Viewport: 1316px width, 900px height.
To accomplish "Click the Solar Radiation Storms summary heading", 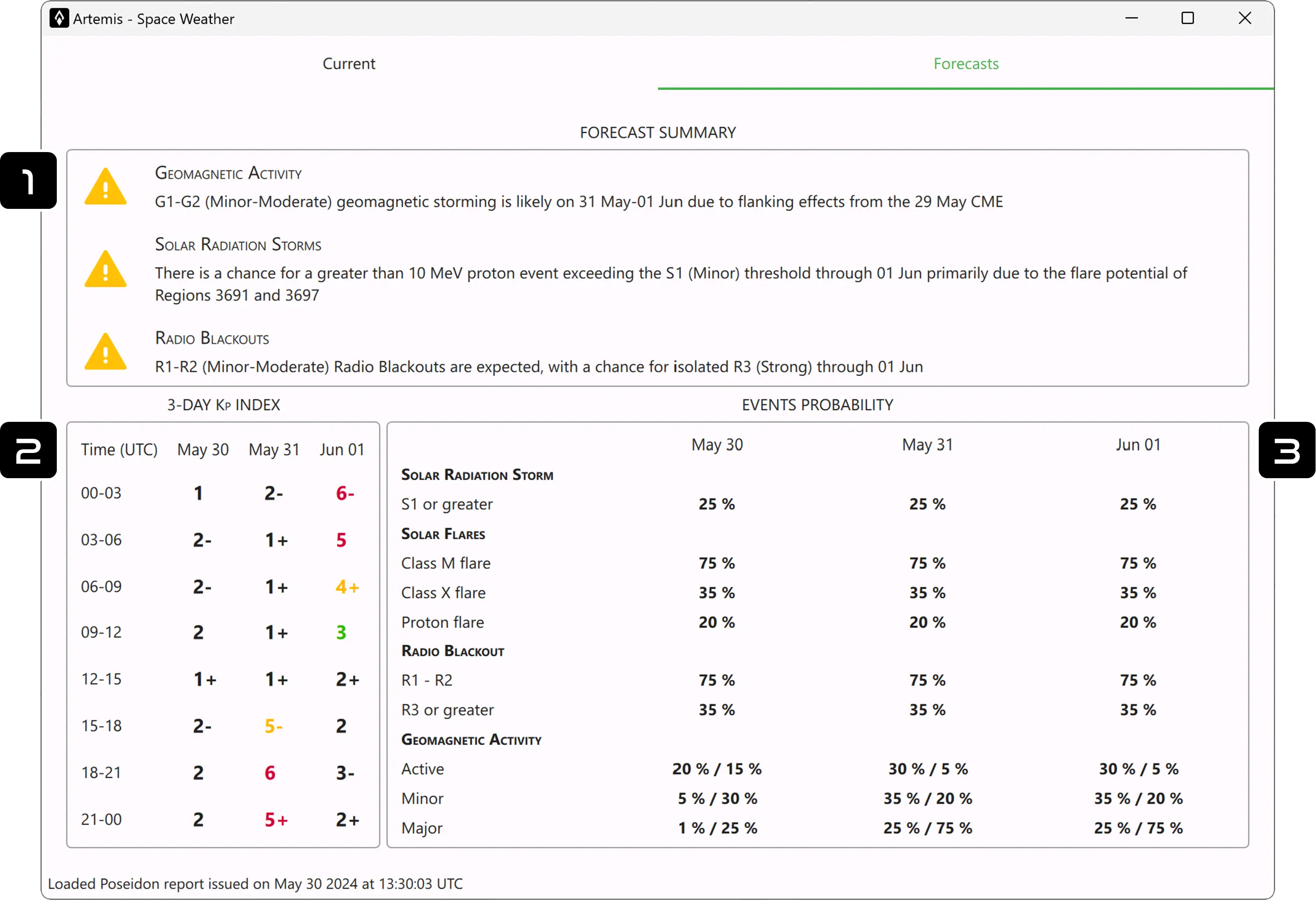I will point(238,244).
